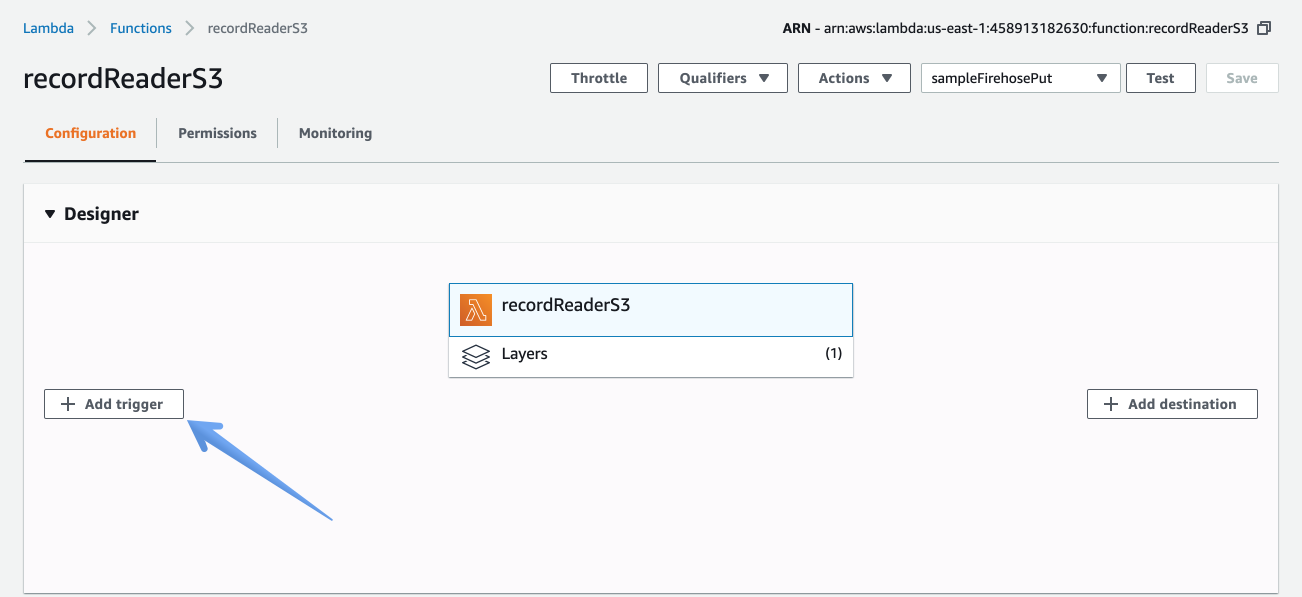Click the Add destination button
The width and height of the screenshot is (1302, 597).
pyautogui.click(x=1172, y=404)
